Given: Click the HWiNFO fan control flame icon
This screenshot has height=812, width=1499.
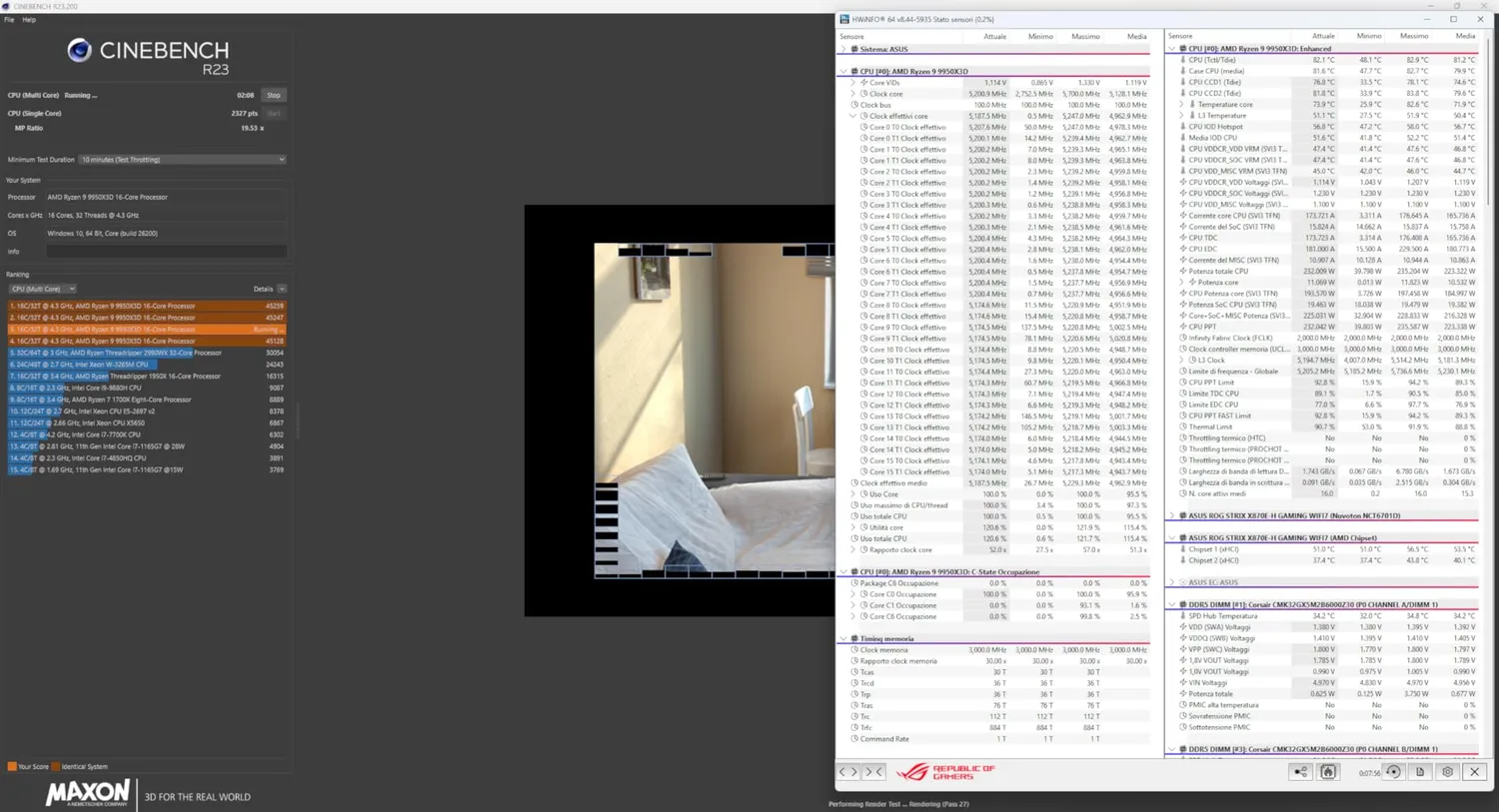Looking at the screenshot, I should pyautogui.click(x=1327, y=772).
